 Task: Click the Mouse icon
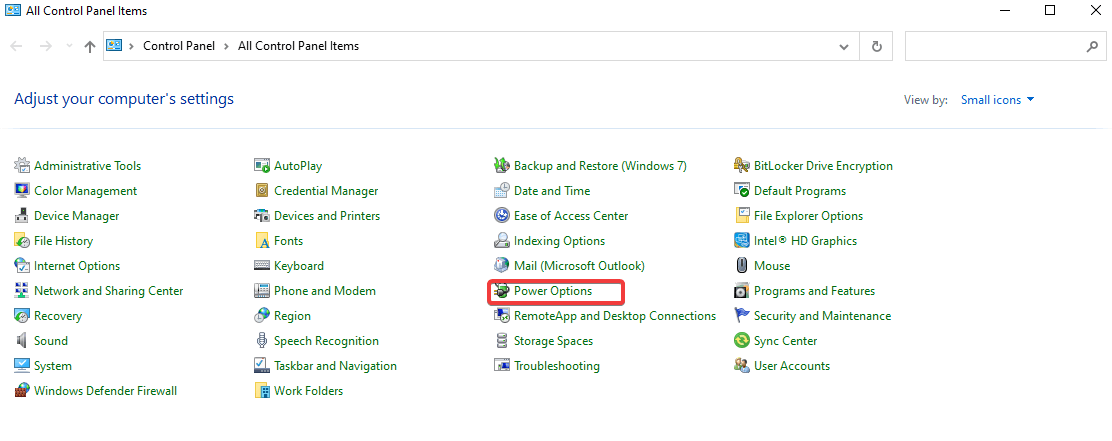pyautogui.click(x=742, y=266)
